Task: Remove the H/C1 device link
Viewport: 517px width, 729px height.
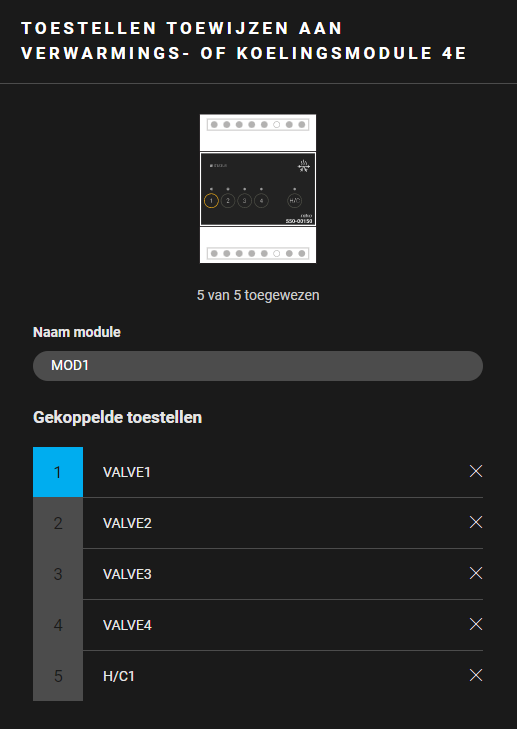Action: point(476,675)
